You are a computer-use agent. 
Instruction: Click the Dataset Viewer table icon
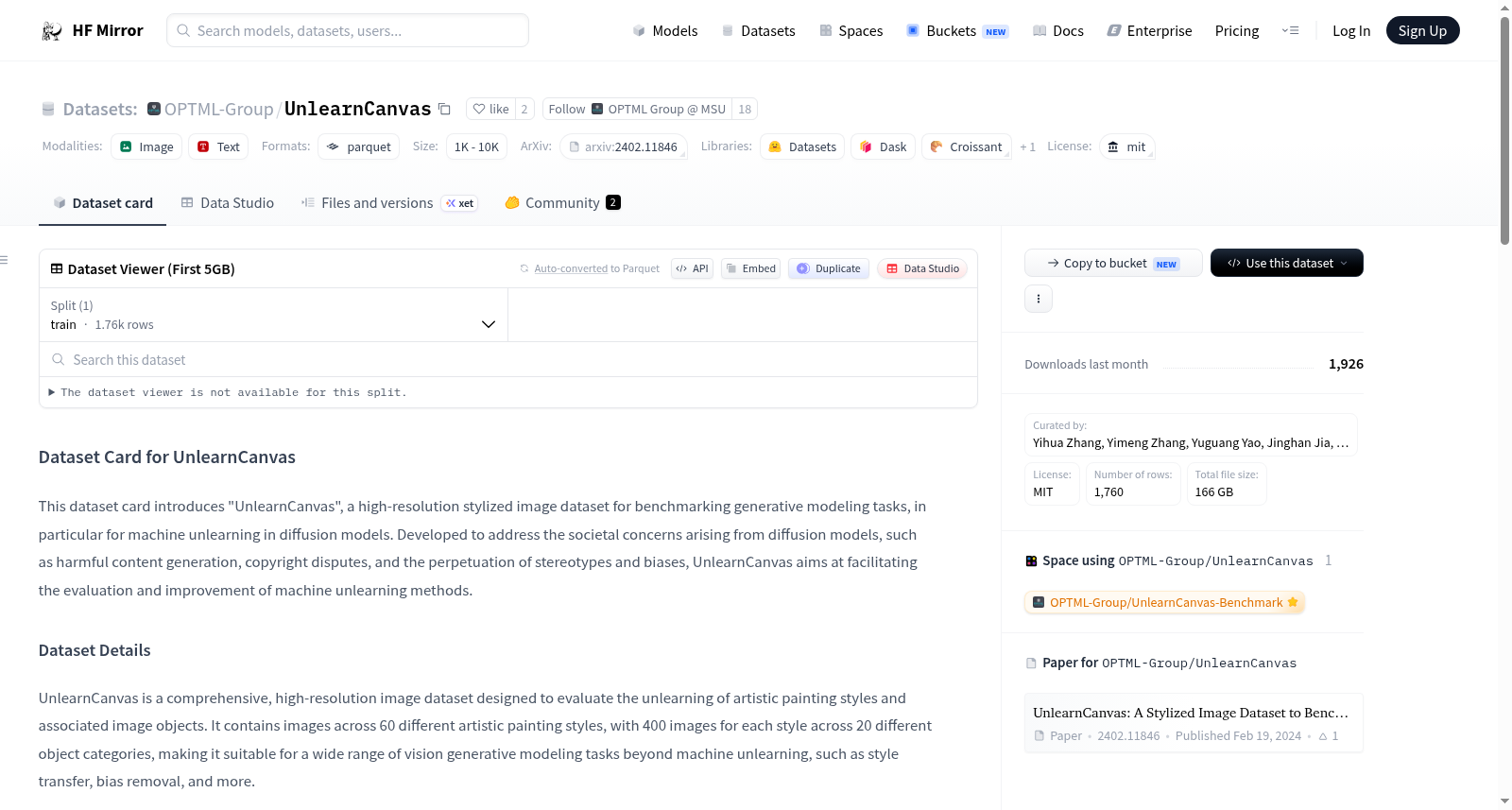(57, 269)
